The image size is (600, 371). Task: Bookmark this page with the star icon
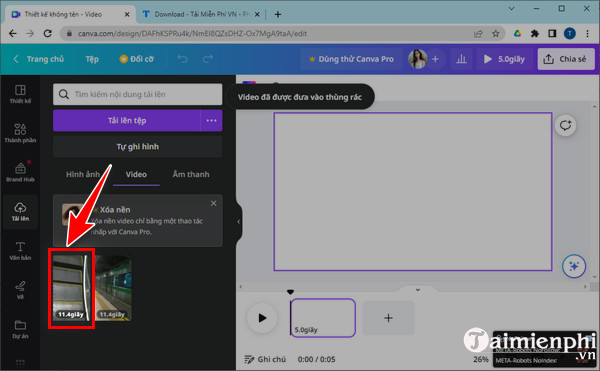coord(496,34)
